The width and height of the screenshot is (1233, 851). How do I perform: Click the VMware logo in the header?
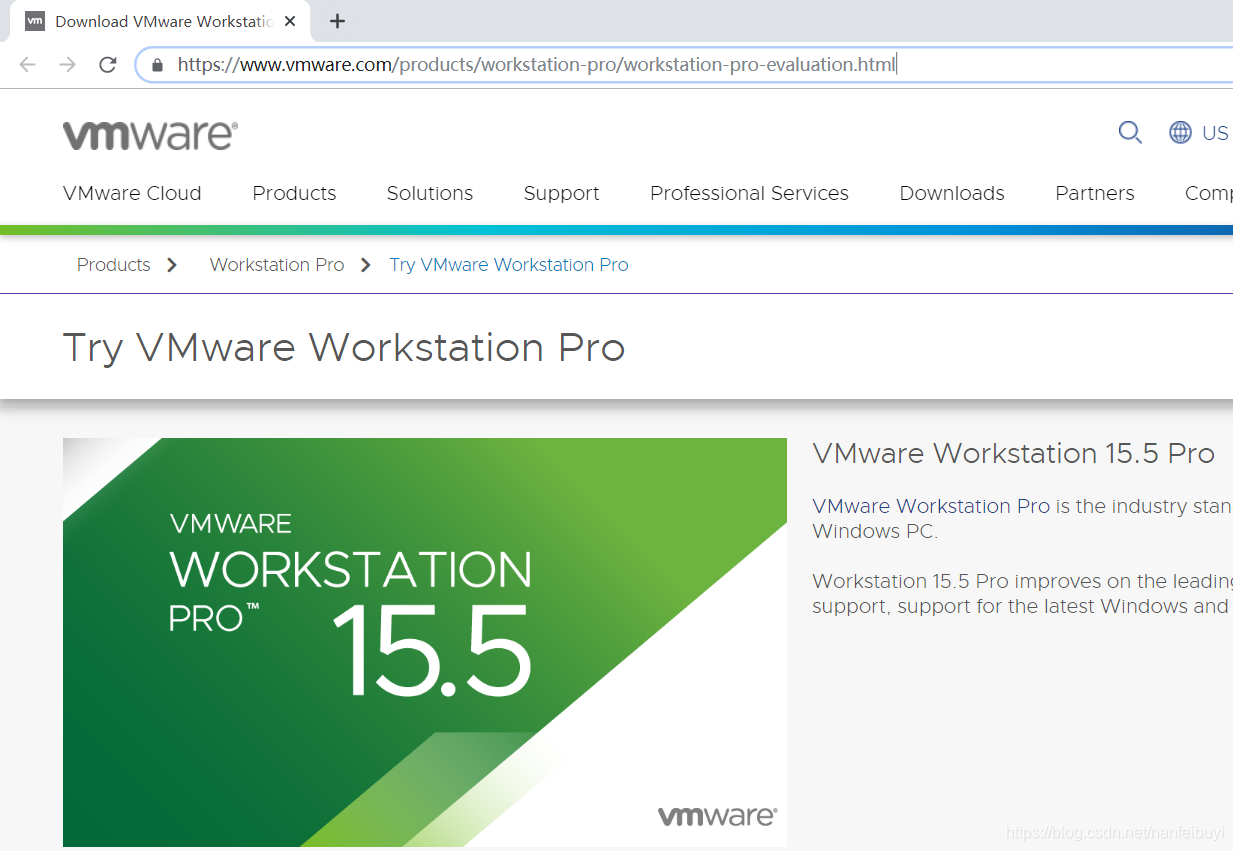point(150,135)
